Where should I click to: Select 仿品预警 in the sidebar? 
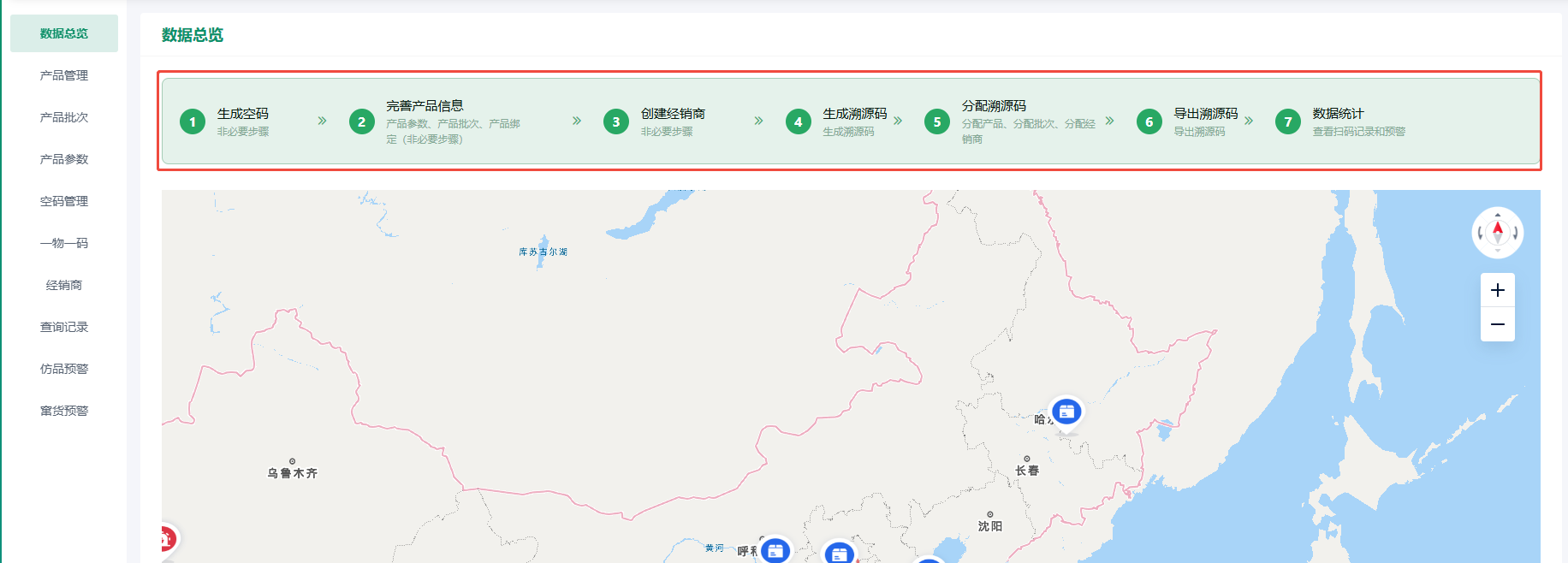[x=64, y=369]
